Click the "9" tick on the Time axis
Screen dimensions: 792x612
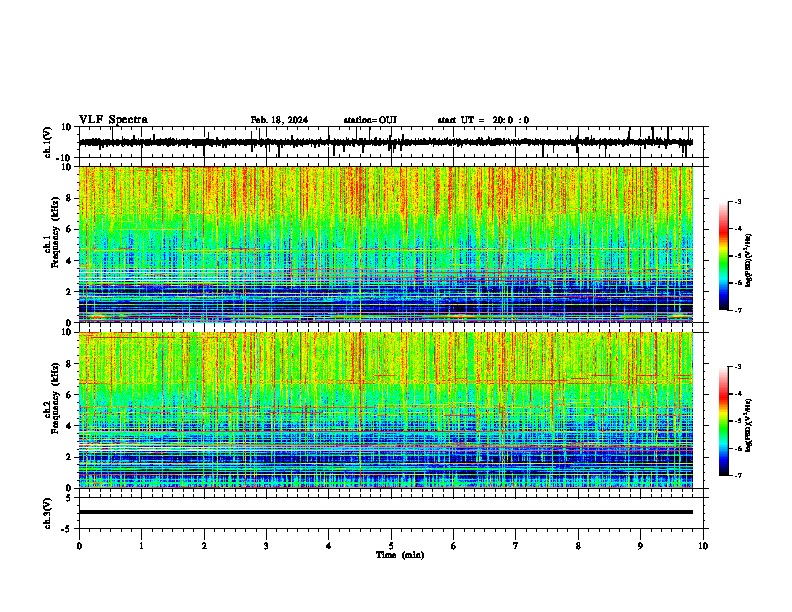coord(640,546)
